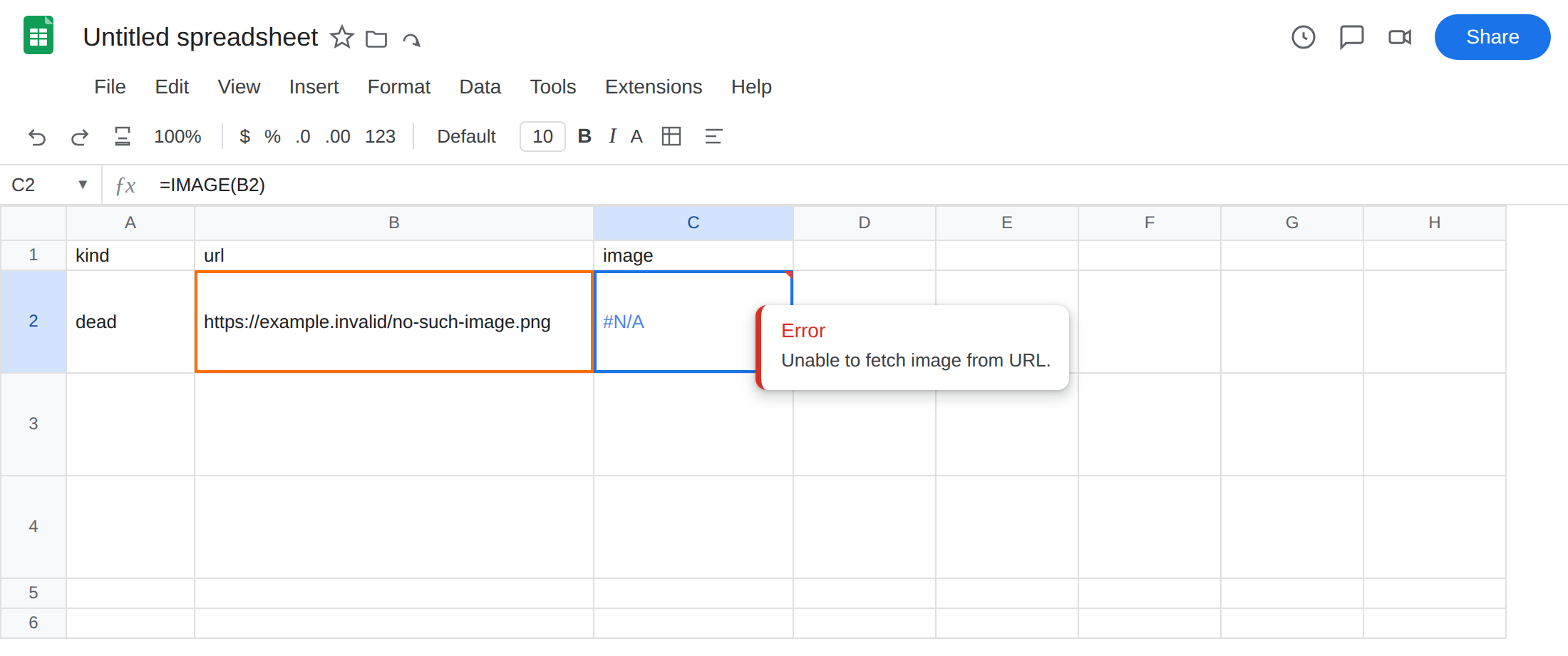Viewport: 1568px width, 656px height.
Task: Open borders tool icon
Action: click(671, 136)
